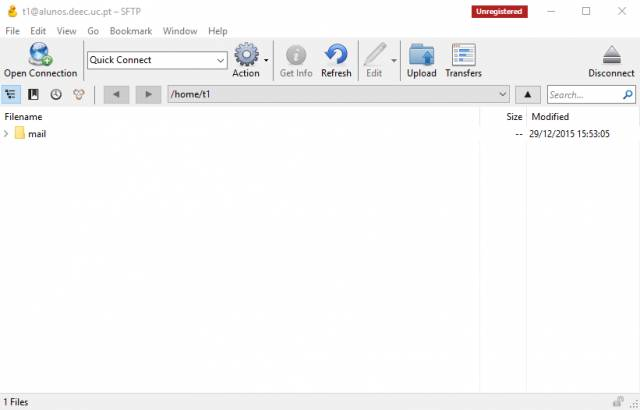
Task: Open the Bookmark menu
Action: tap(131, 31)
